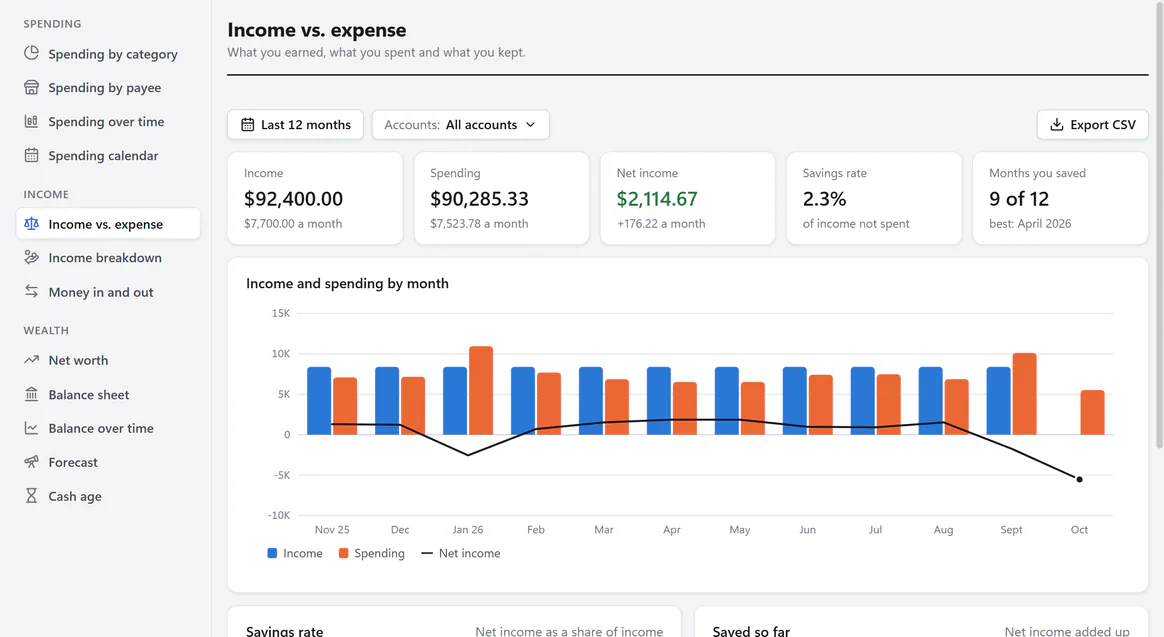Screen dimensions: 1164x637
Task: Click the "Savings rate" lower card heading
Action: (x=284, y=631)
